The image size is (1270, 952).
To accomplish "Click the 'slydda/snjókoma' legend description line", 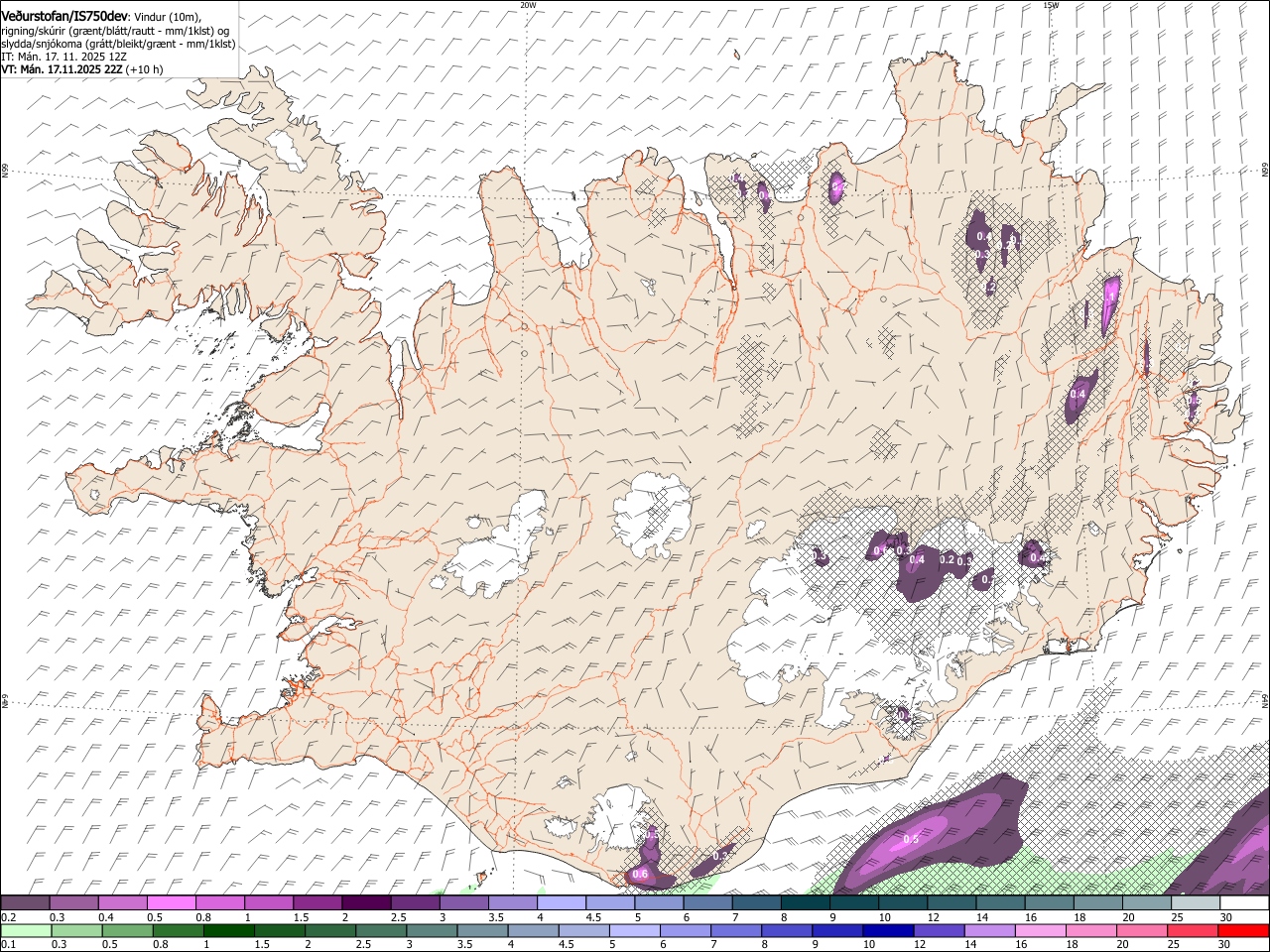I will coord(118,44).
